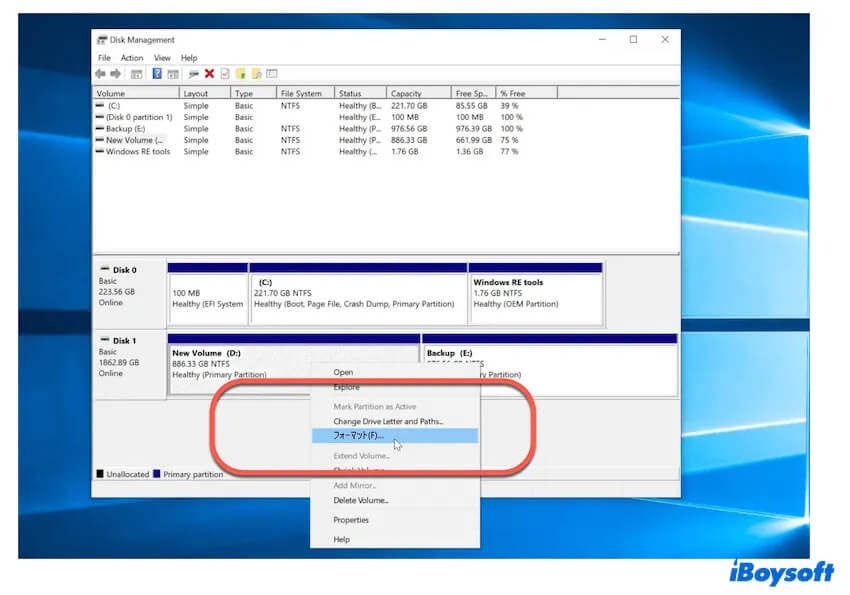Click the Back arrow in the toolbar

click(99, 74)
